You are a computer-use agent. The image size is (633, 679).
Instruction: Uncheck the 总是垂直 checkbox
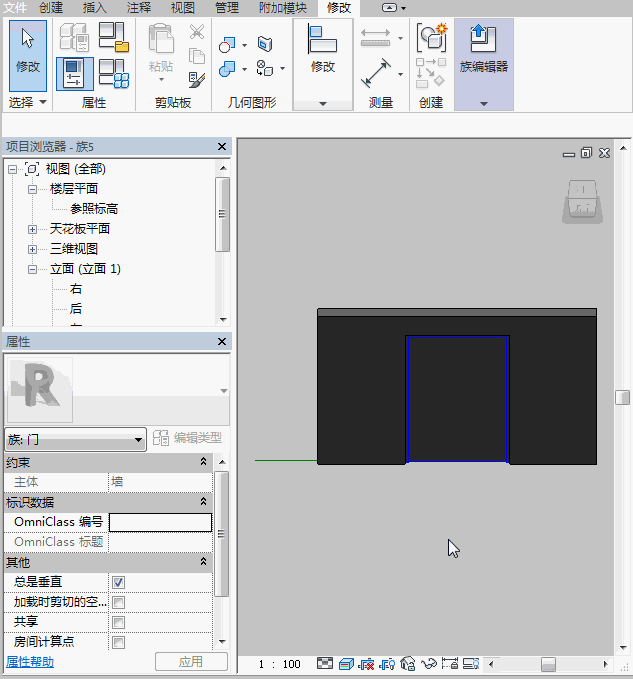tap(118, 582)
